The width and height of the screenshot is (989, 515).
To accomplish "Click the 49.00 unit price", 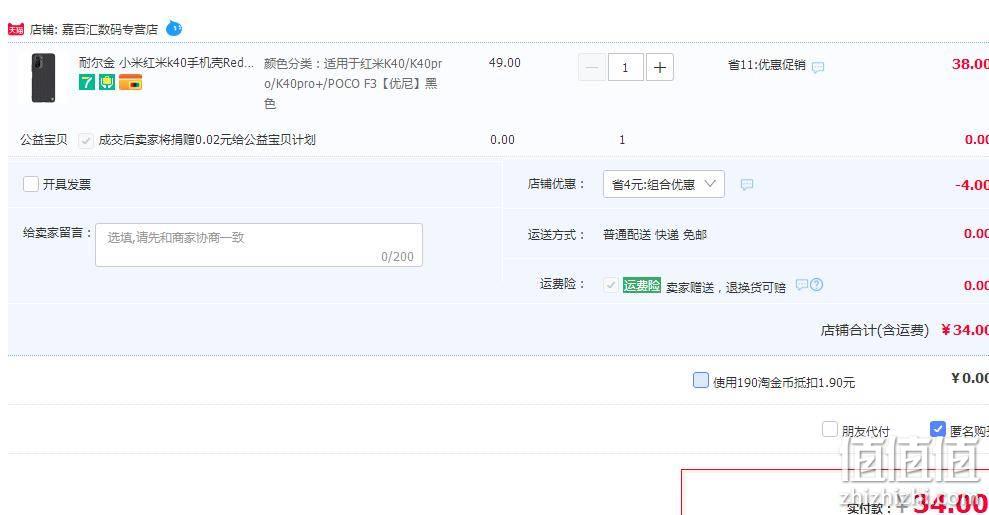I will pos(505,63).
